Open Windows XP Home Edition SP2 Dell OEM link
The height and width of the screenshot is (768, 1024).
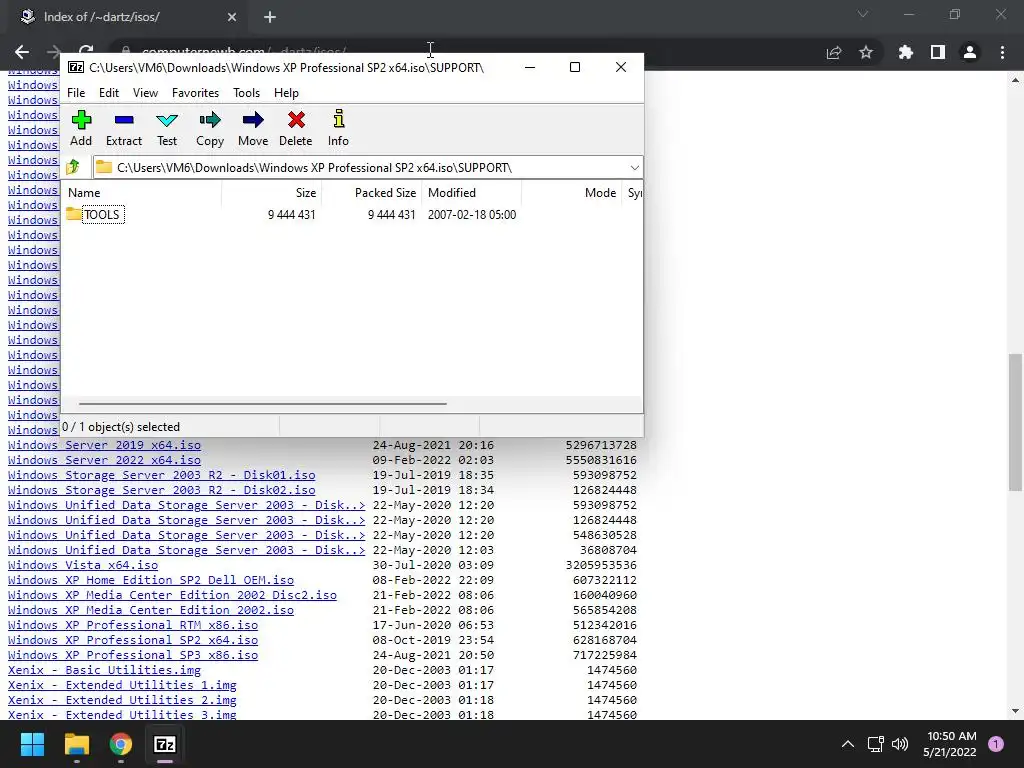(x=151, y=580)
